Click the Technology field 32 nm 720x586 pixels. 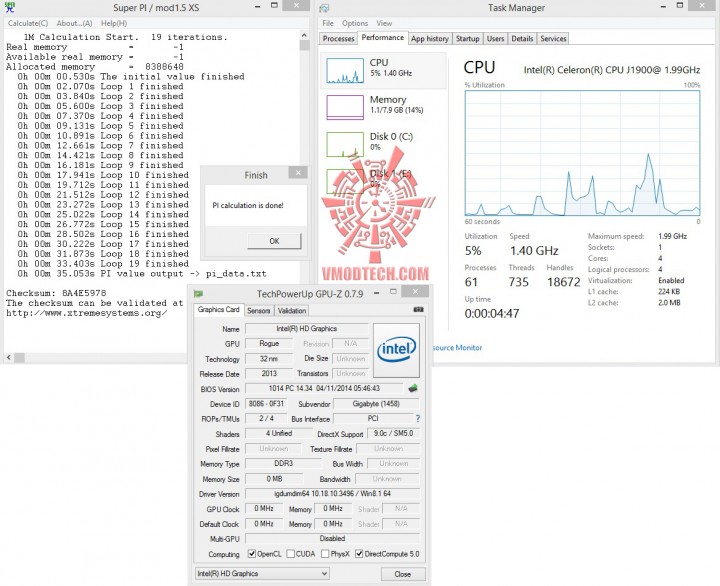pyautogui.click(x=269, y=359)
